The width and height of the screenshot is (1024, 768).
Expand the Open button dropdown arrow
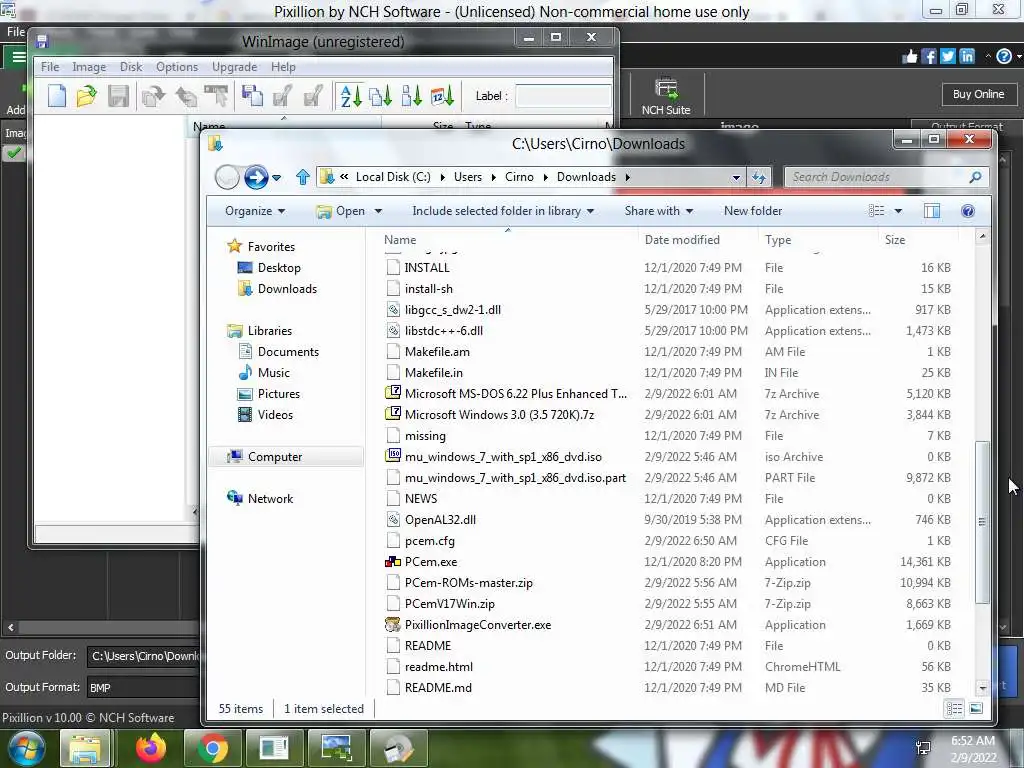point(378,211)
